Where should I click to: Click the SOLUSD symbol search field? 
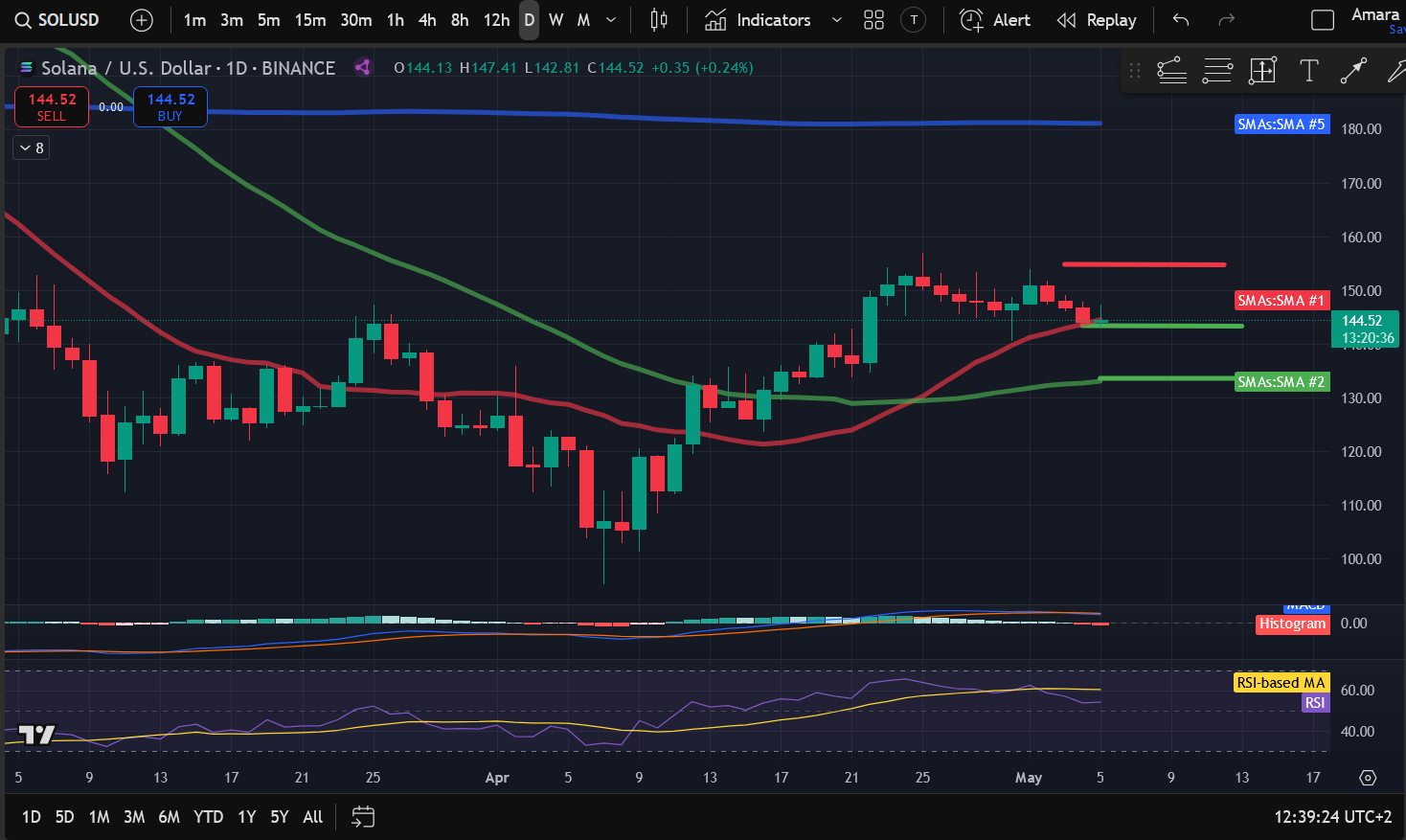59,20
